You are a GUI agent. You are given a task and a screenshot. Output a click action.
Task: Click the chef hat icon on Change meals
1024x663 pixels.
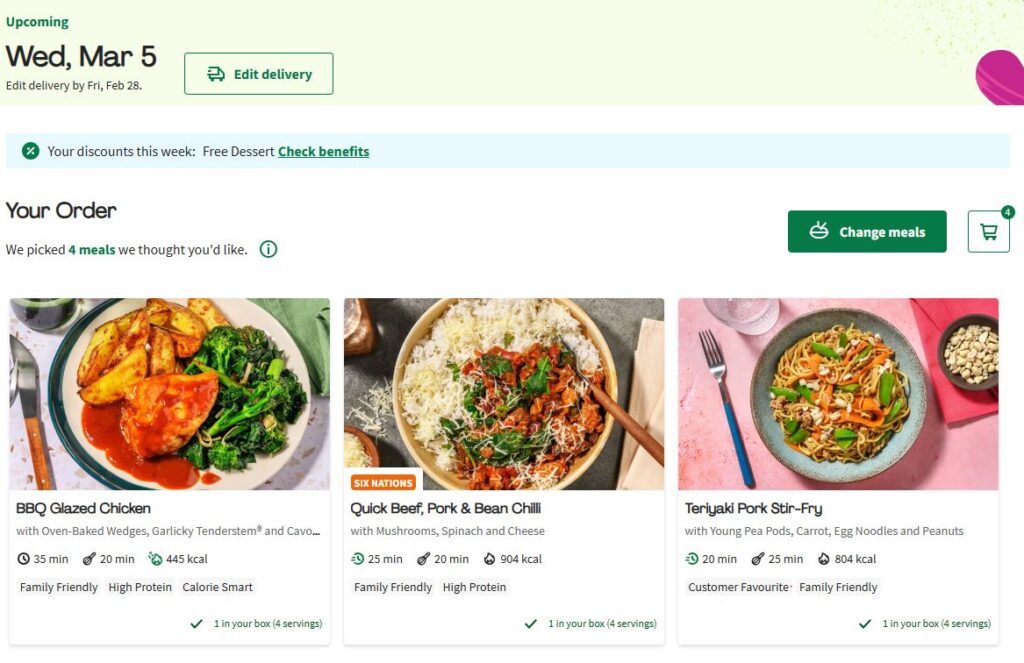pos(820,231)
